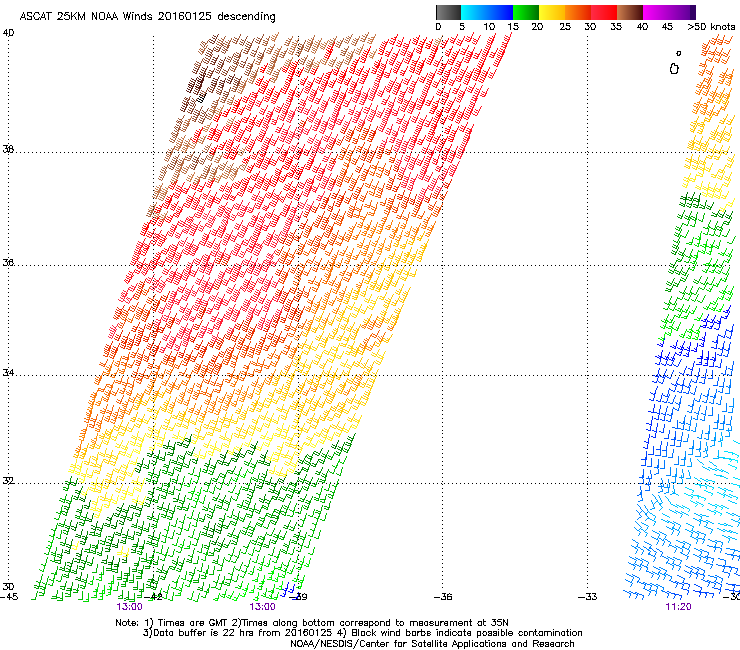Click the purple "11:20" time label
This screenshot has width=740, height=650.
point(678,607)
